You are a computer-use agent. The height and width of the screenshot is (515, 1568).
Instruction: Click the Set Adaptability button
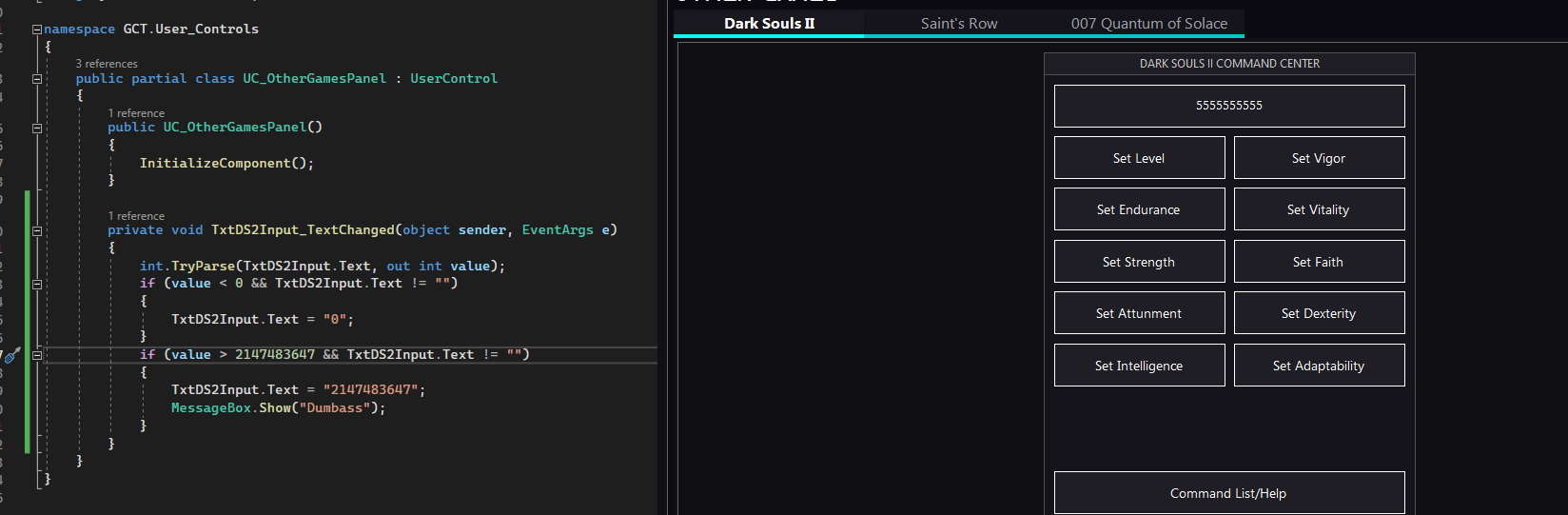[1319, 366]
